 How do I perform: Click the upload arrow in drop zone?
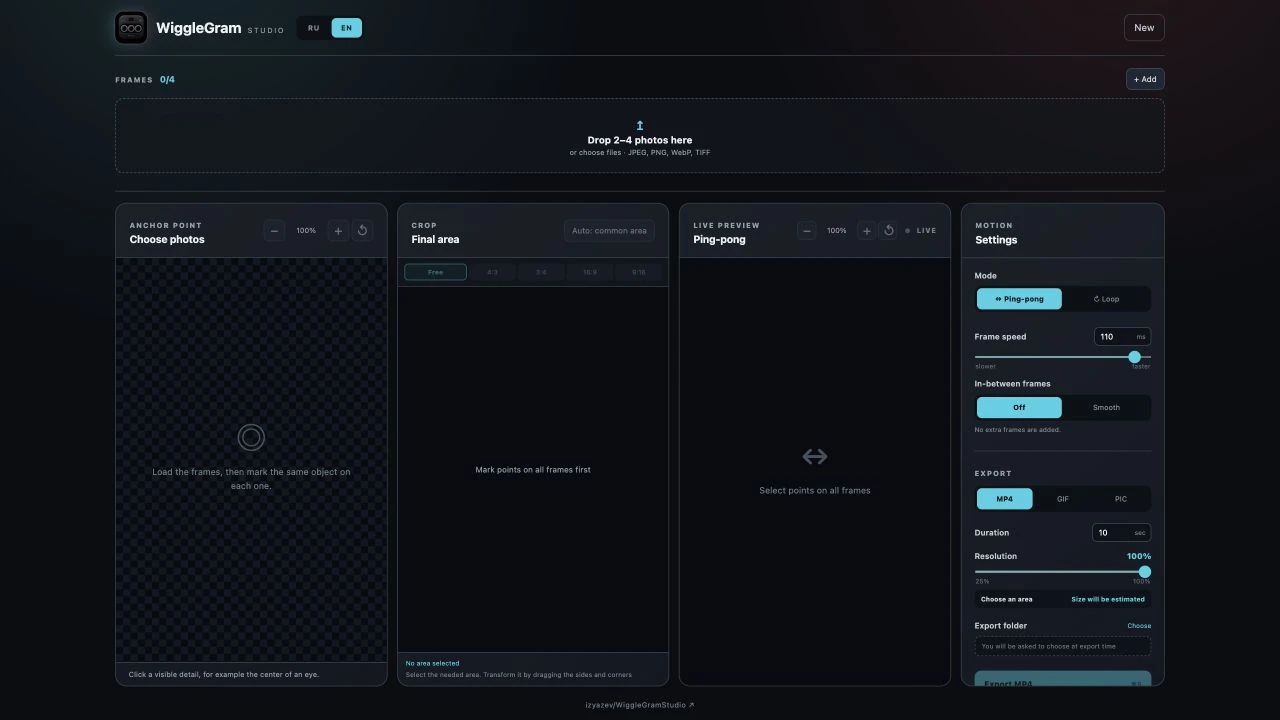point(640,126)
